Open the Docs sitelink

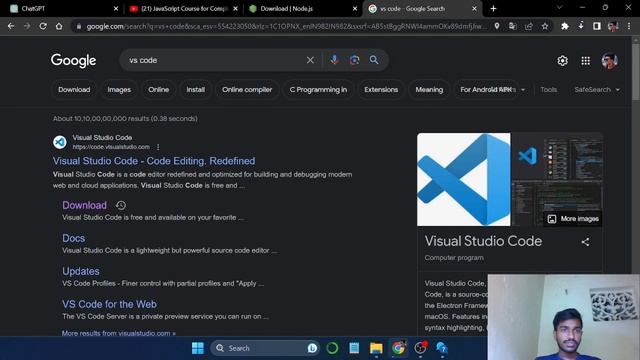pos(73,238)
